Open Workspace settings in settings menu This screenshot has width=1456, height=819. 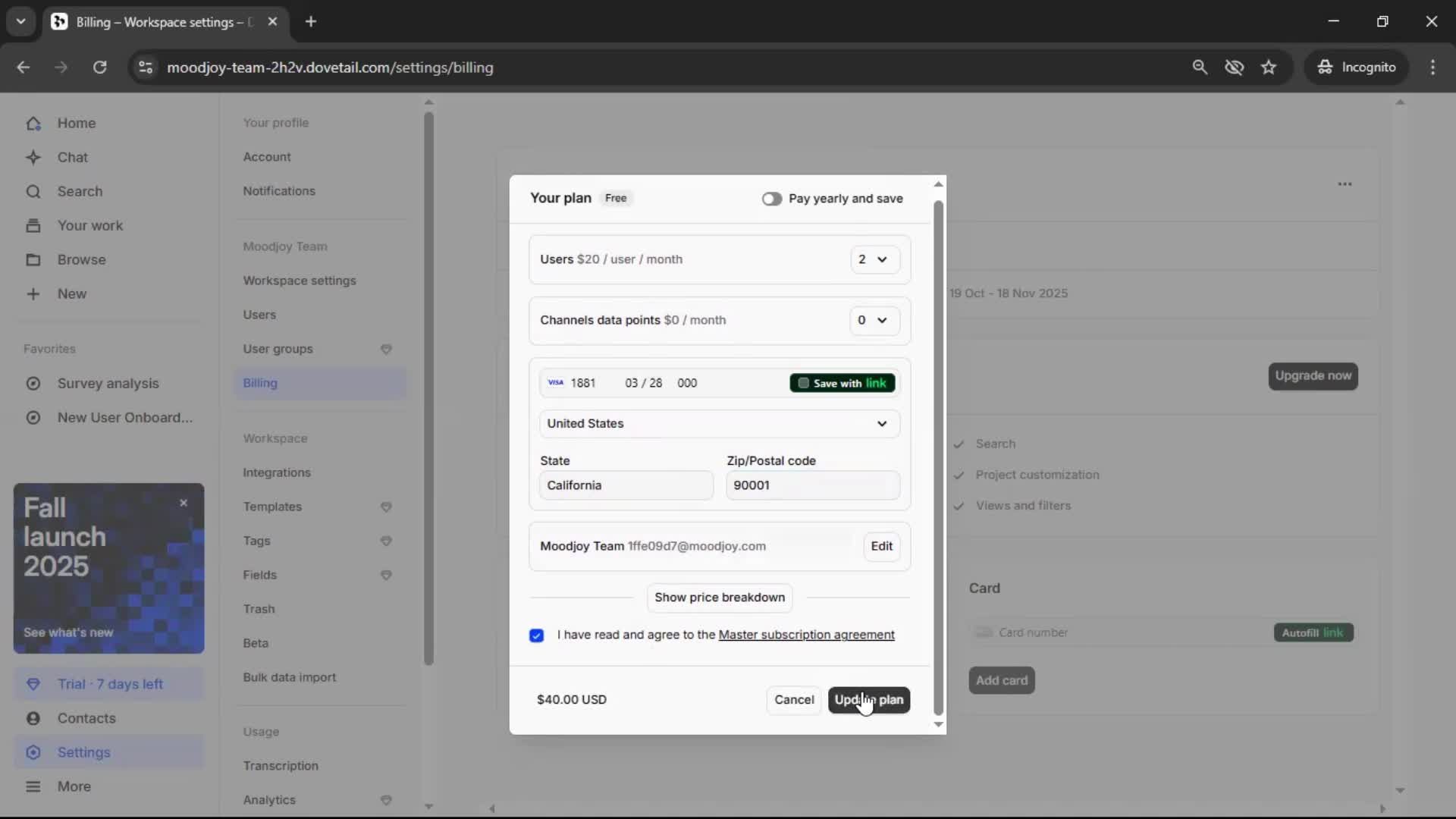click(300, 281)
